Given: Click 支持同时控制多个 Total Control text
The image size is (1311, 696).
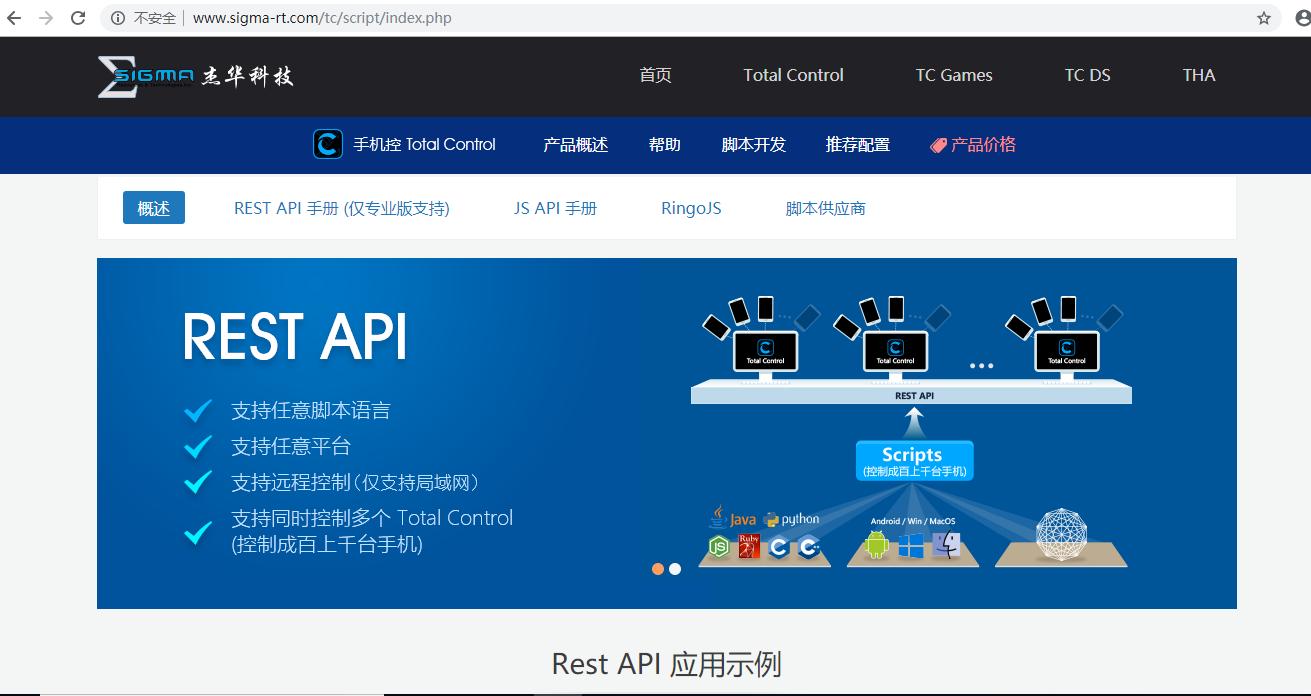Looking at the screenshot, I should click(x=372, y=518).
